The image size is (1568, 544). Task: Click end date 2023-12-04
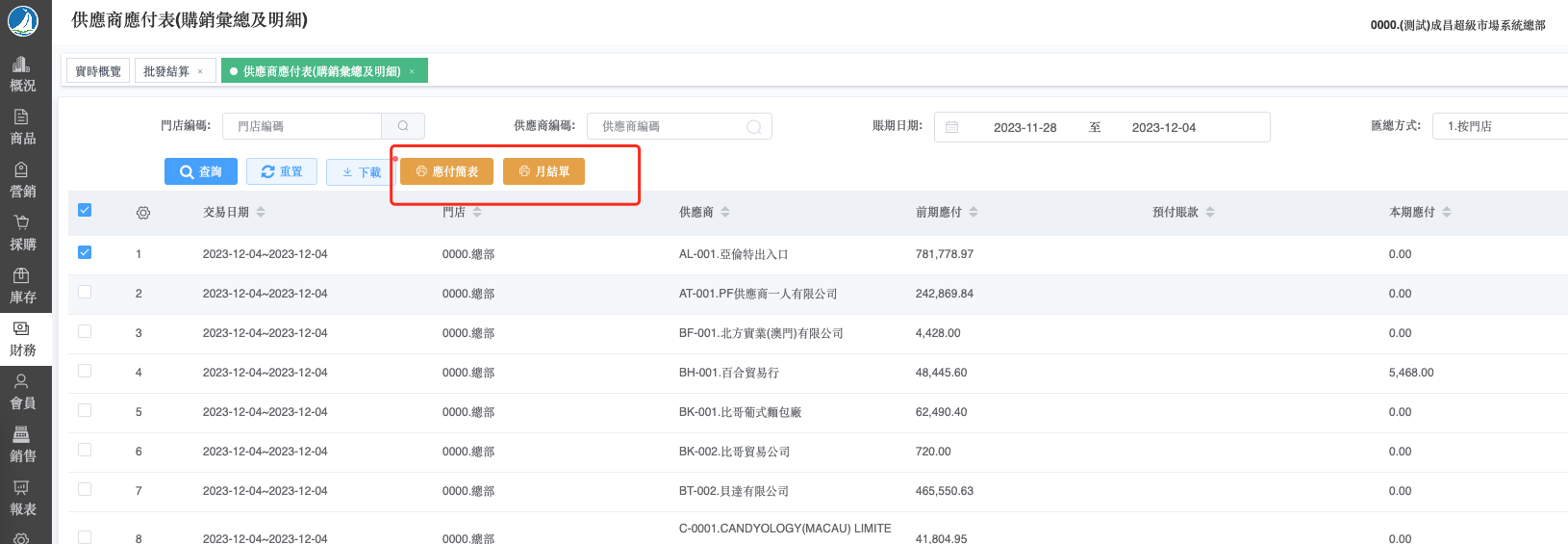tap(1163, 127)
